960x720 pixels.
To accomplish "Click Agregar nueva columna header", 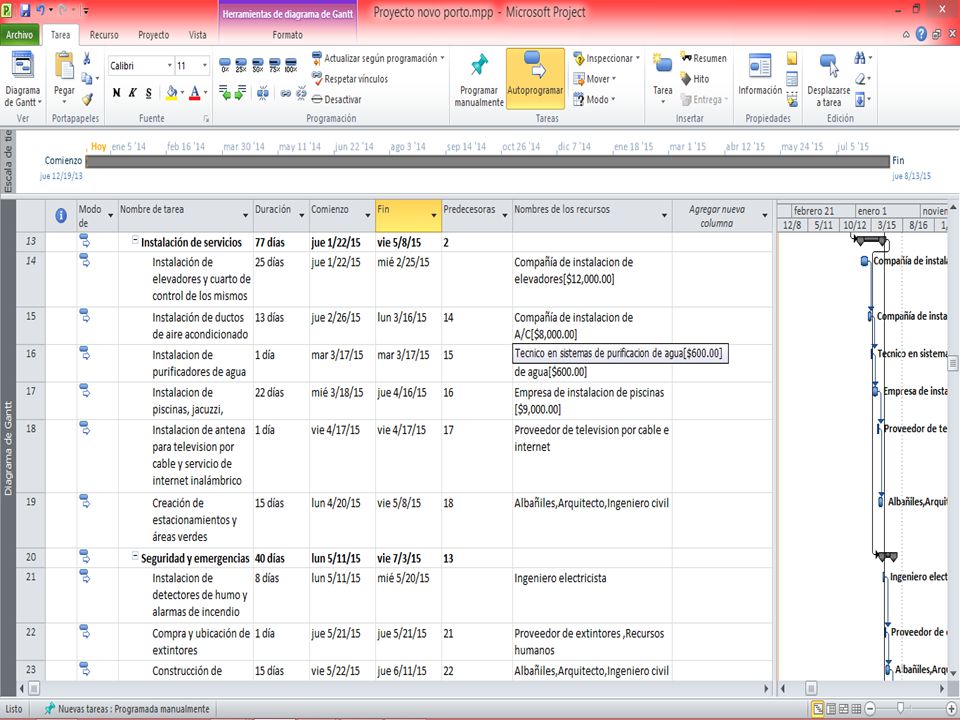I will (716, 216).
